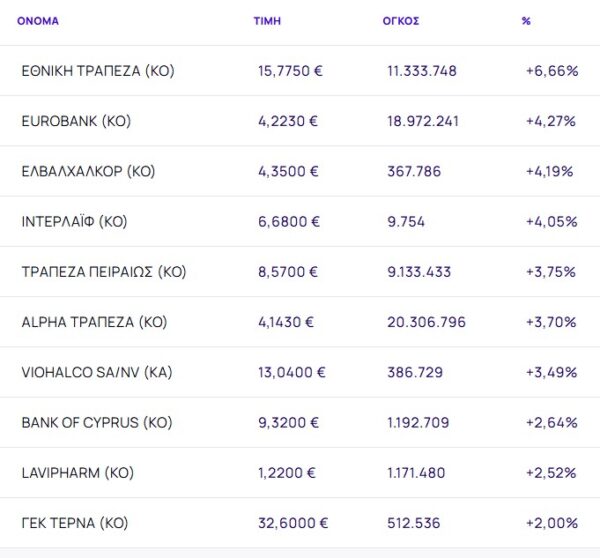The image size is (600, 558).
Task: Select the ALPHA ΤΡΑΠΕΖΑ (ΚΟ) entry
Action: [94, 322]
